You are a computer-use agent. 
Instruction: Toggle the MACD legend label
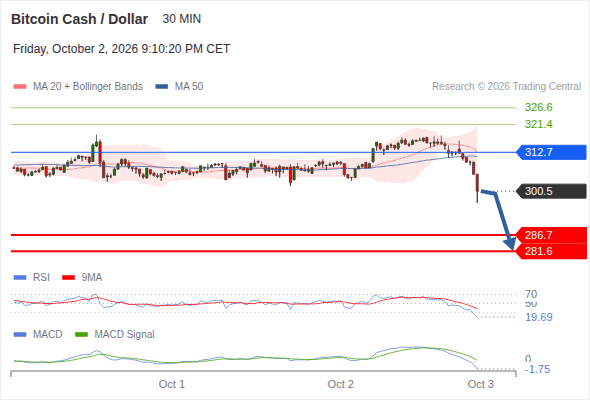48,334
